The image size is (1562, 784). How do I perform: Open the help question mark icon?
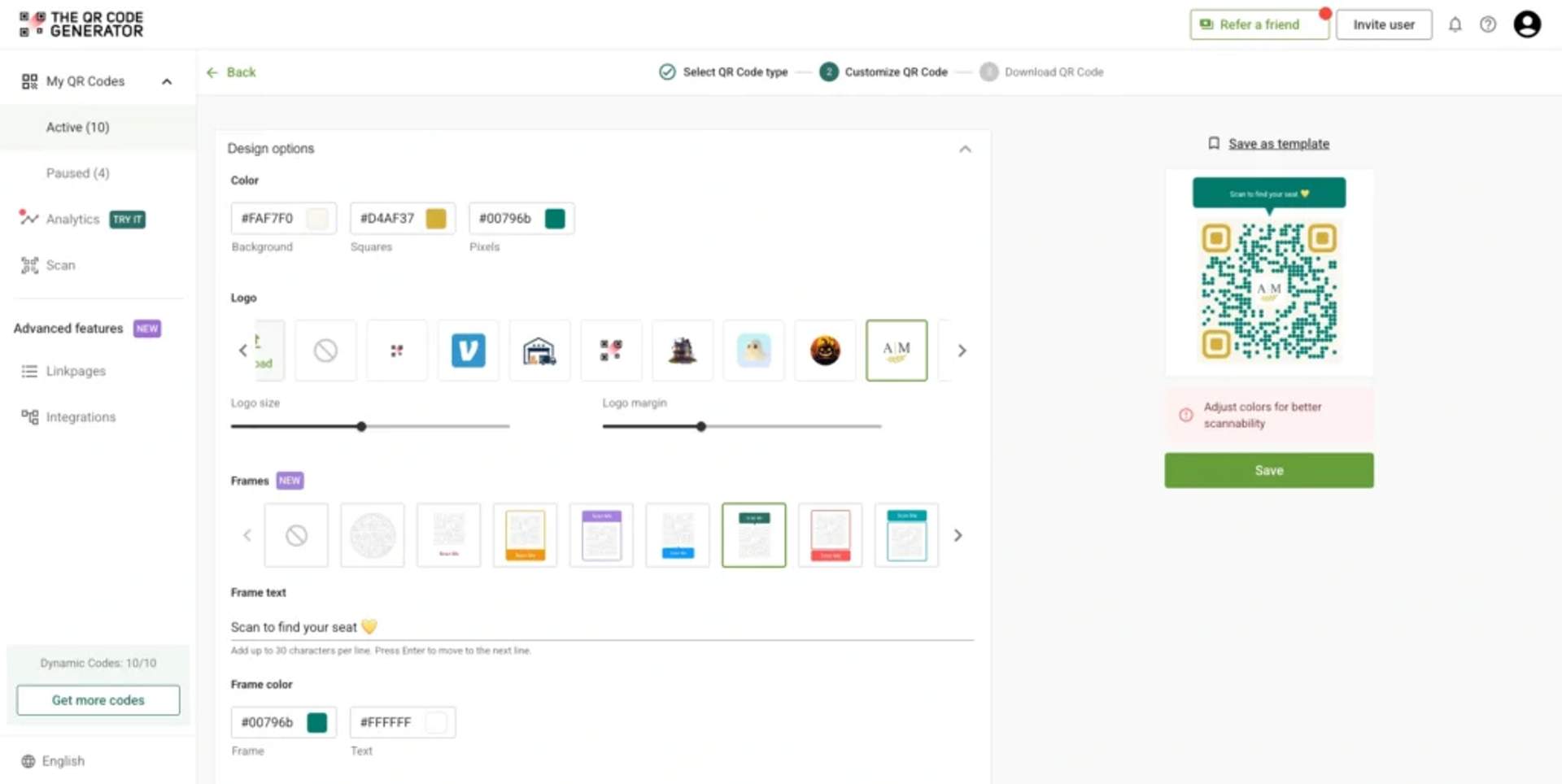click(x=1488, y=24)
